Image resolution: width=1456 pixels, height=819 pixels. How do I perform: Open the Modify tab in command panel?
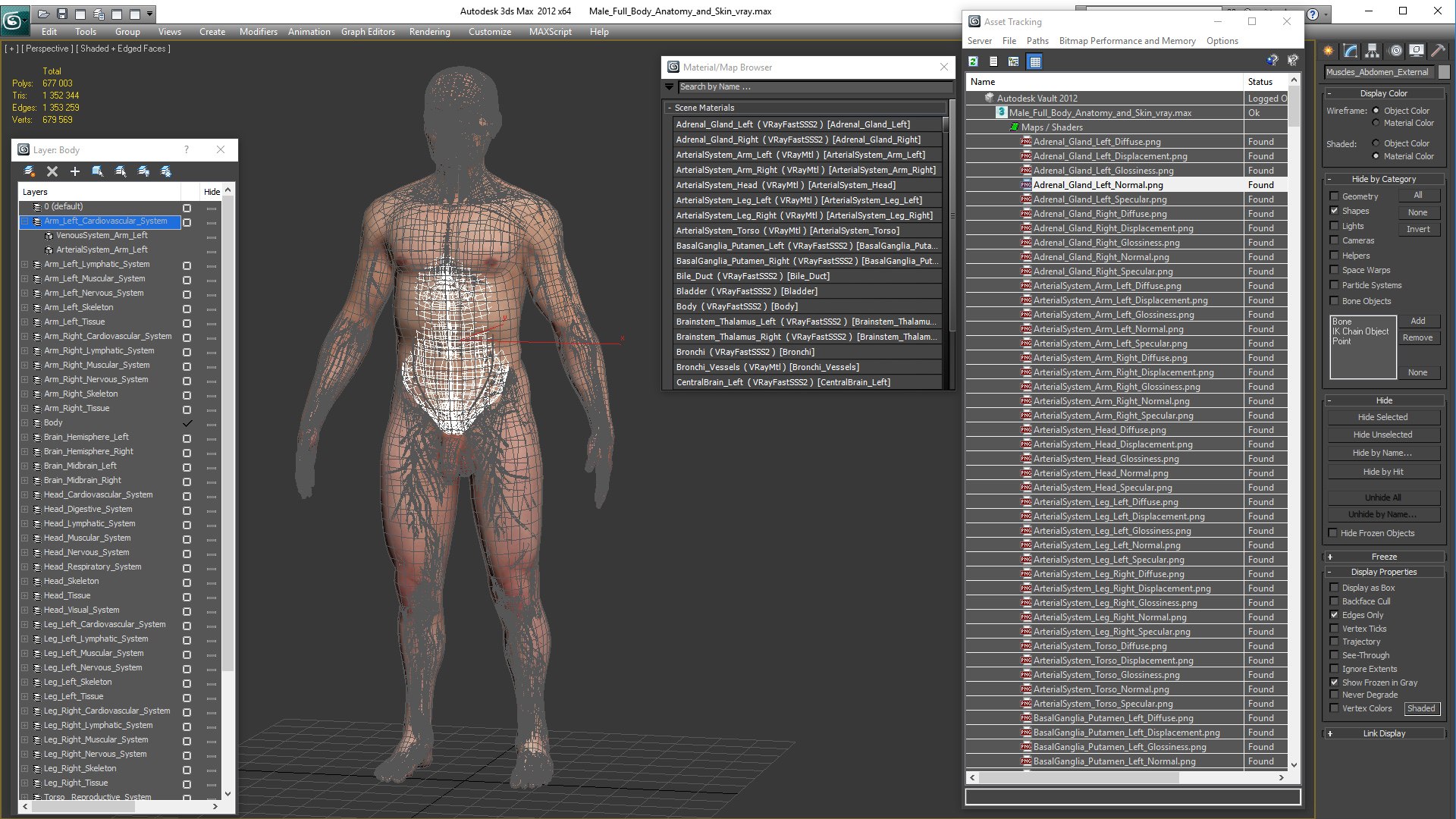1351,51
